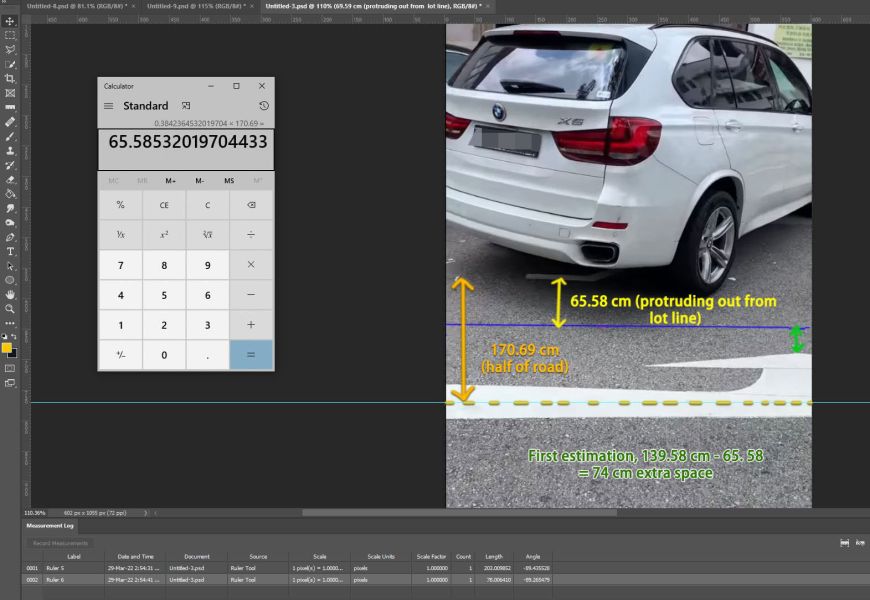
Task: Click the Calculator MS memory store button
Action: click(229, 180)
